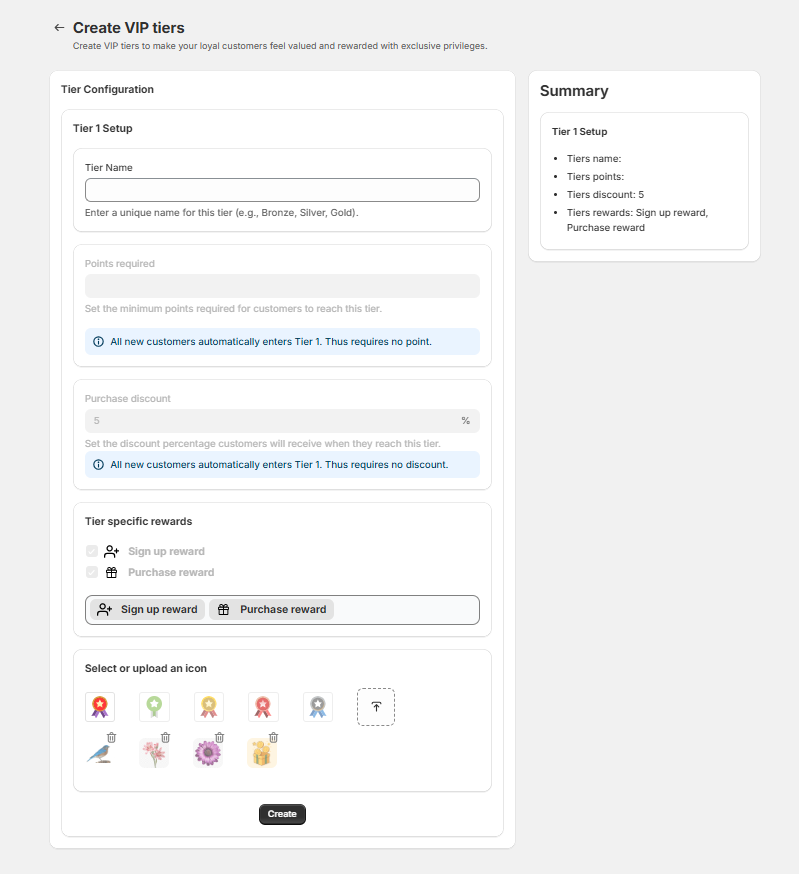799x874 pixels.
Task: Choose the green ribbon badge icon
Action: click(154, 707)
